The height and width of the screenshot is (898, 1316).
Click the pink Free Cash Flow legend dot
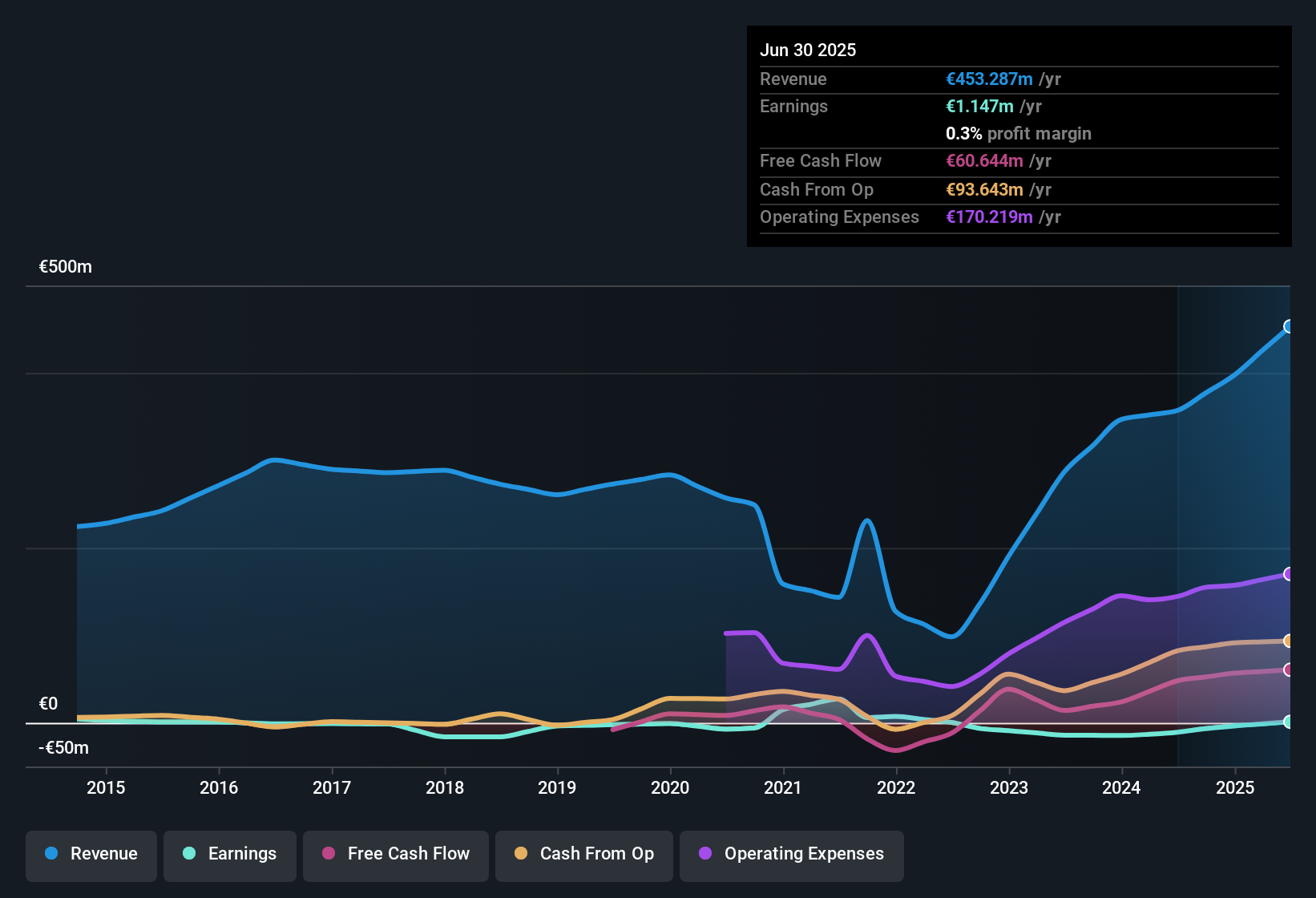[327, 854]
